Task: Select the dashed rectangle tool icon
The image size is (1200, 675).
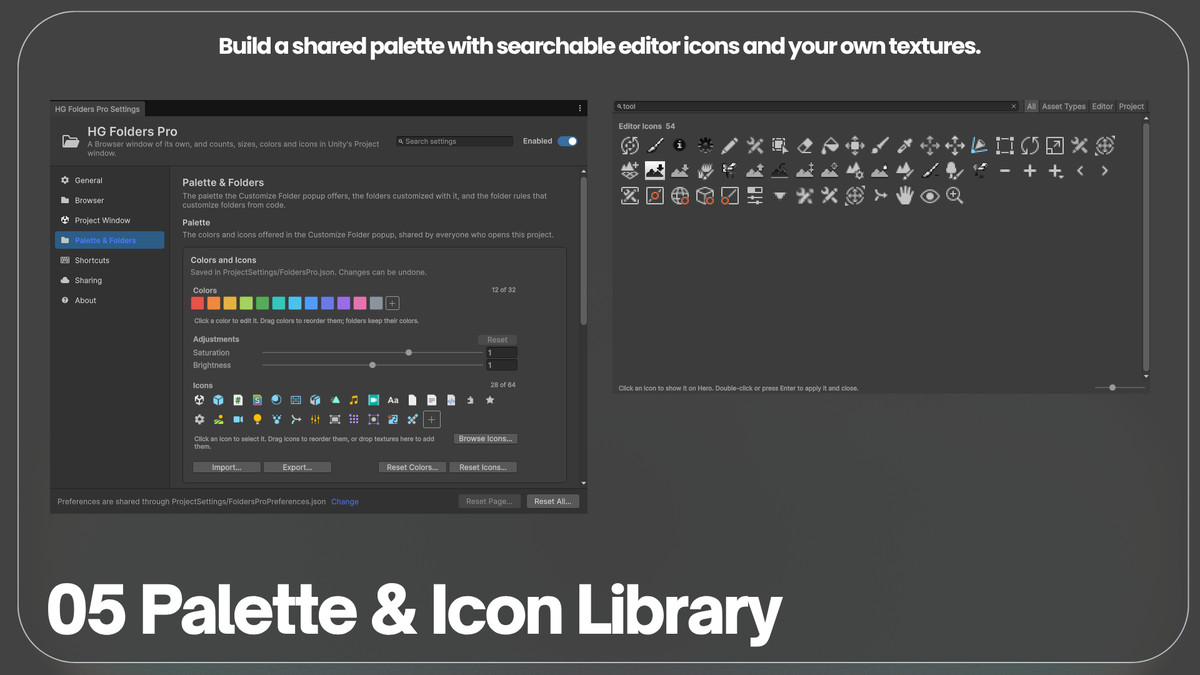Action: (1004, 146)
